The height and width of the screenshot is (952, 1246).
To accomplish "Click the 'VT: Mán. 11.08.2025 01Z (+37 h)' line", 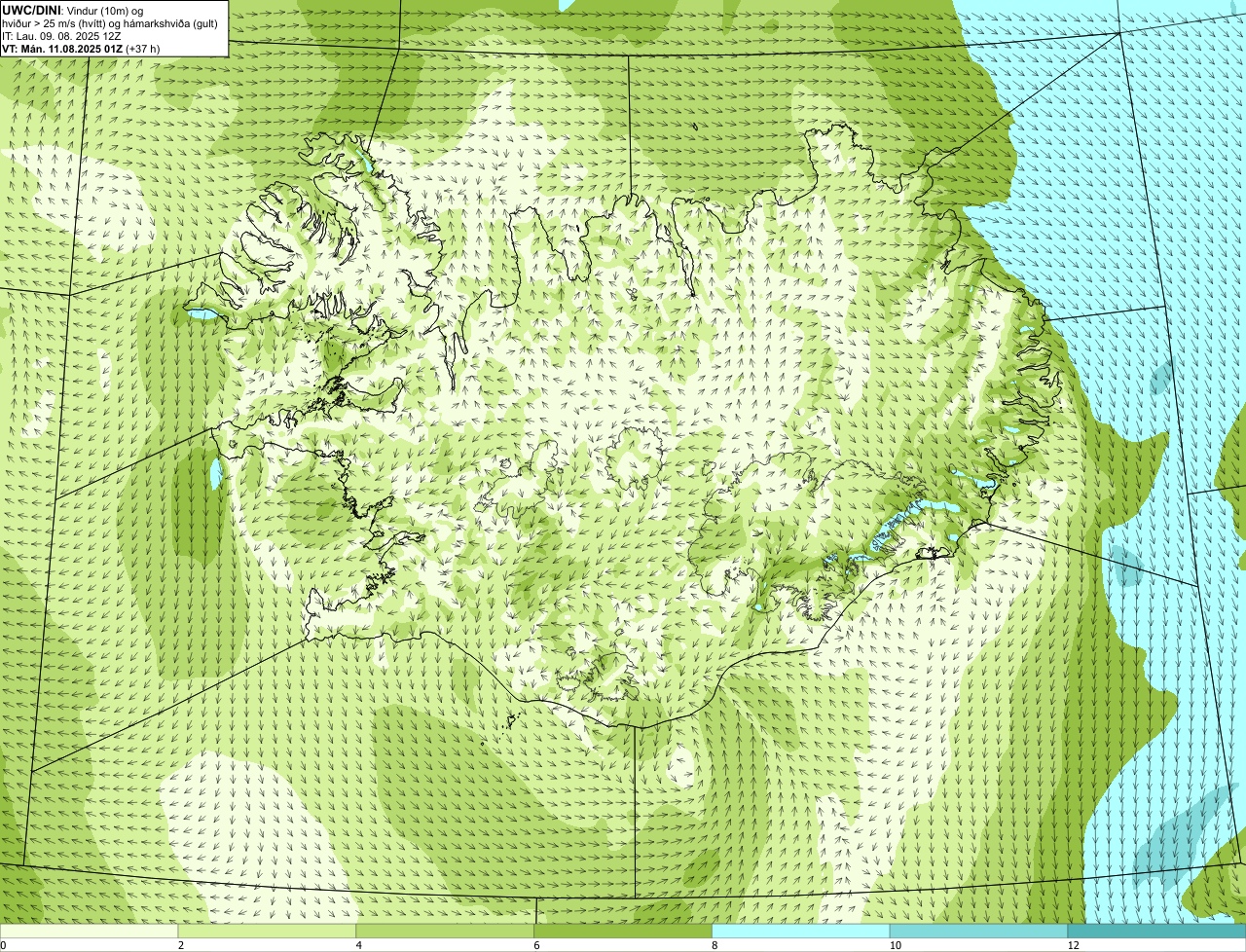I will [81, 48].
